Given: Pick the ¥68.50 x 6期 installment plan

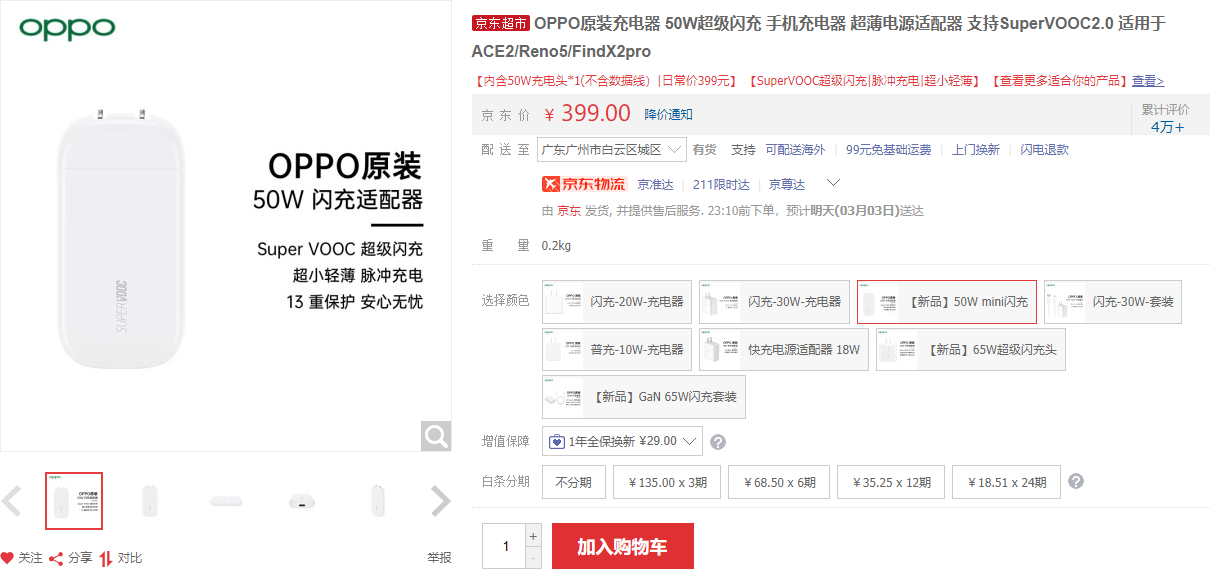Looking at the screenshot, I should point(779,482).
